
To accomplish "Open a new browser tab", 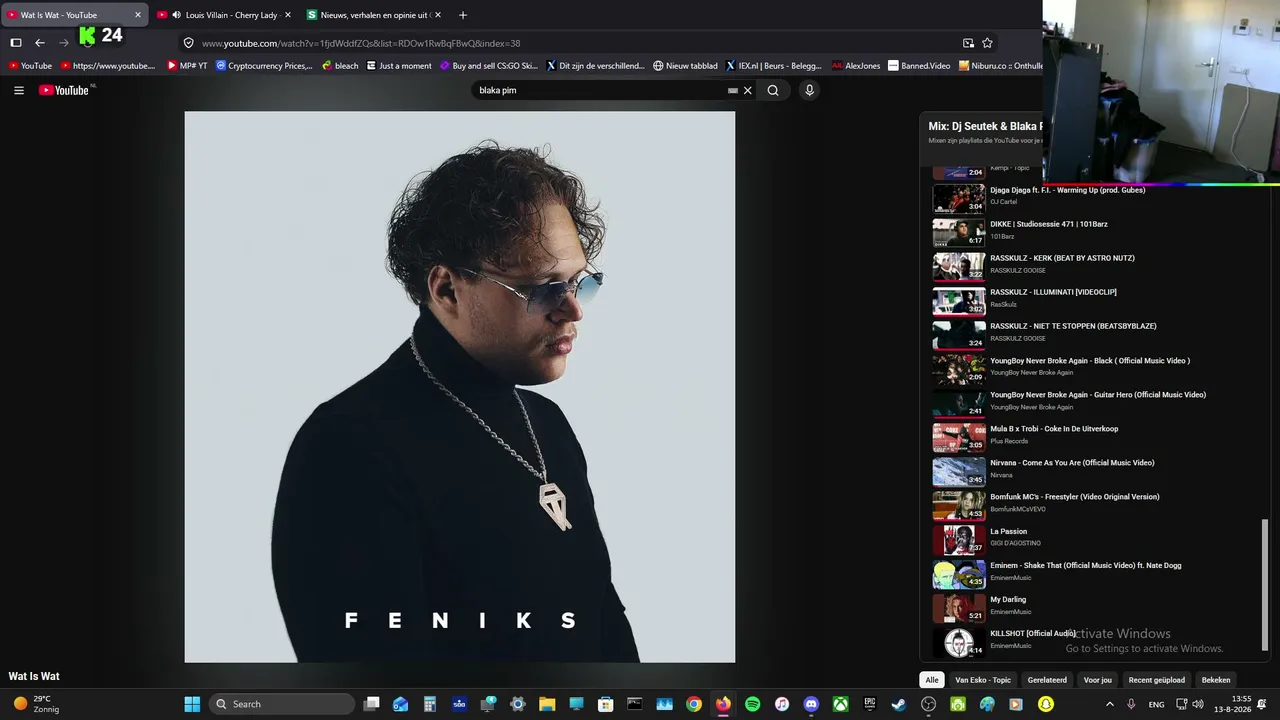I will [x=462, y=15].
